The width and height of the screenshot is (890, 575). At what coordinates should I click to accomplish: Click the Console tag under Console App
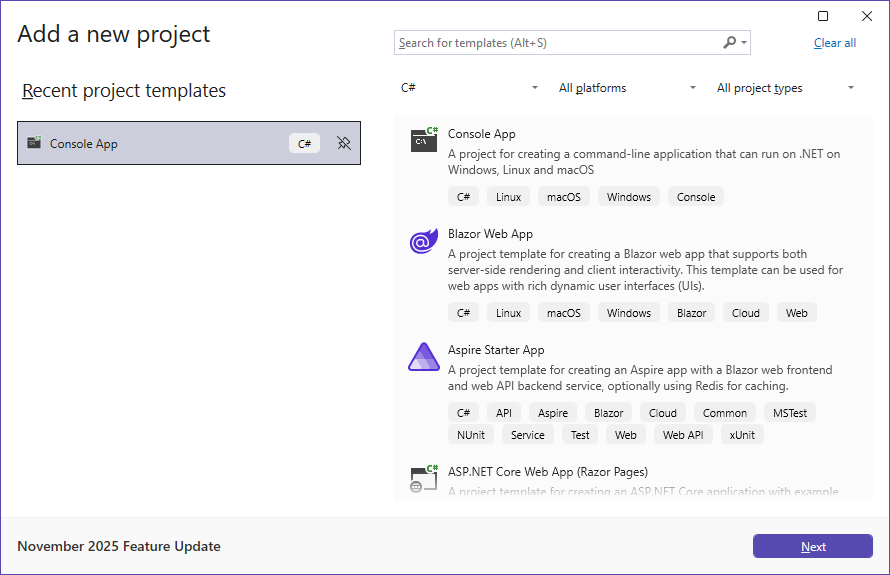tap(696, 197)
